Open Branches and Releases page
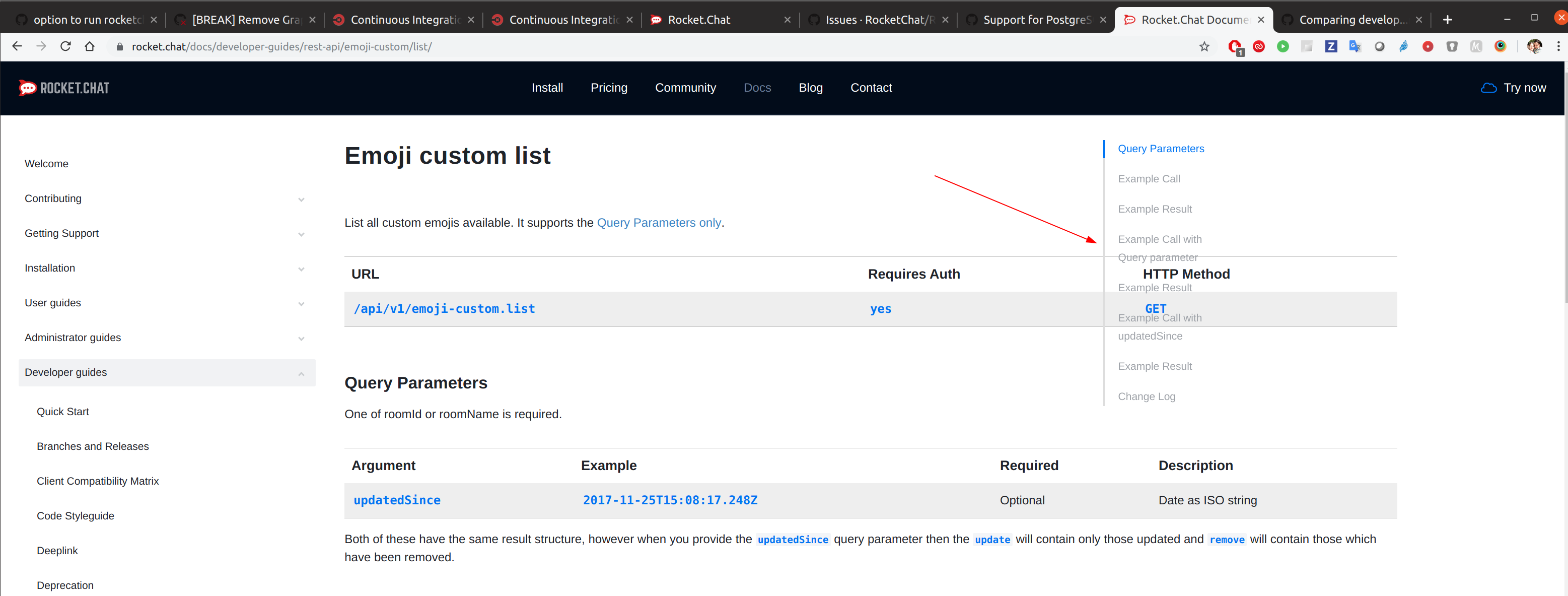This screenshot has width=1568, height=596. click(93, 446)
